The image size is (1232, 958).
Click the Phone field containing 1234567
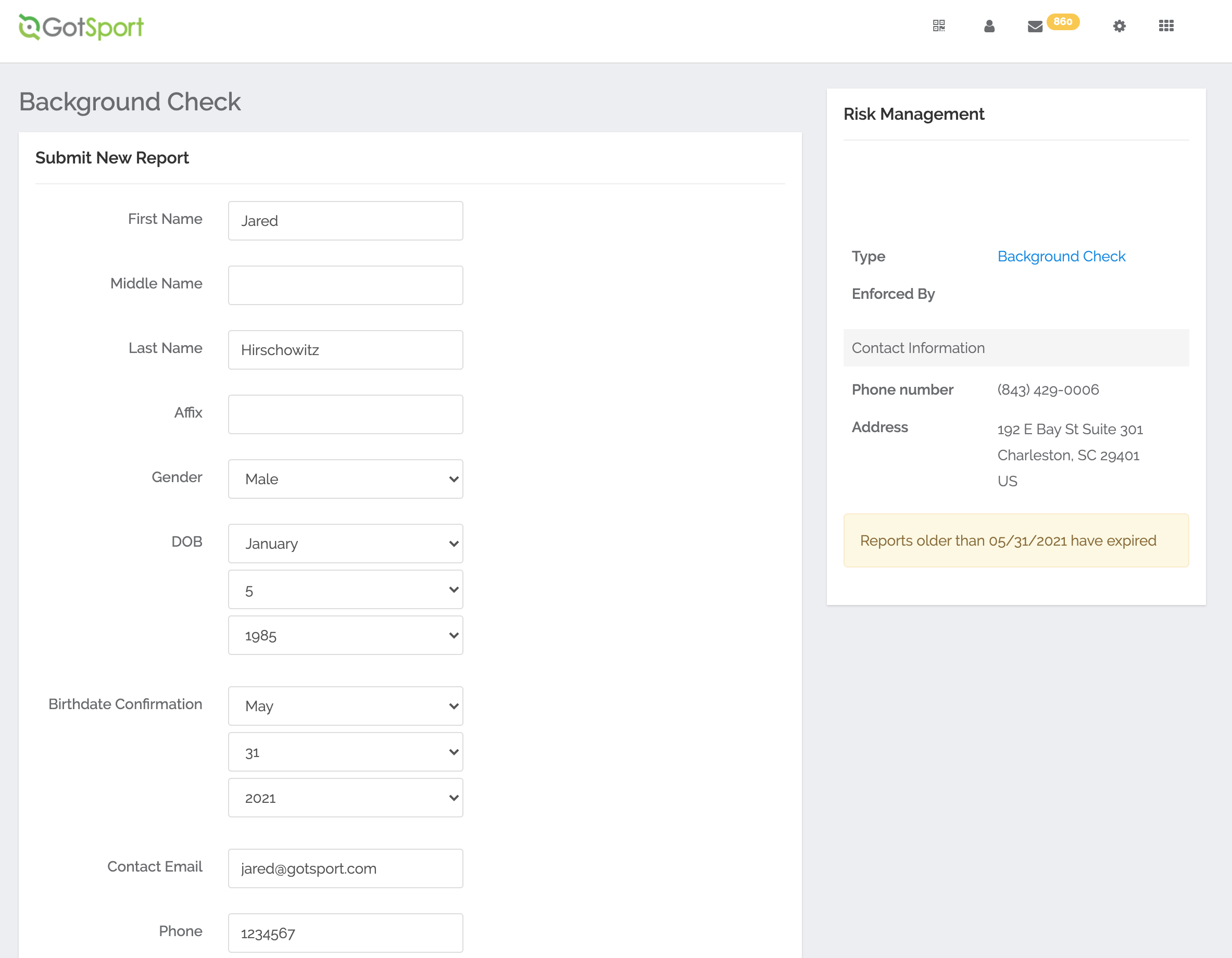pos(345,932)
